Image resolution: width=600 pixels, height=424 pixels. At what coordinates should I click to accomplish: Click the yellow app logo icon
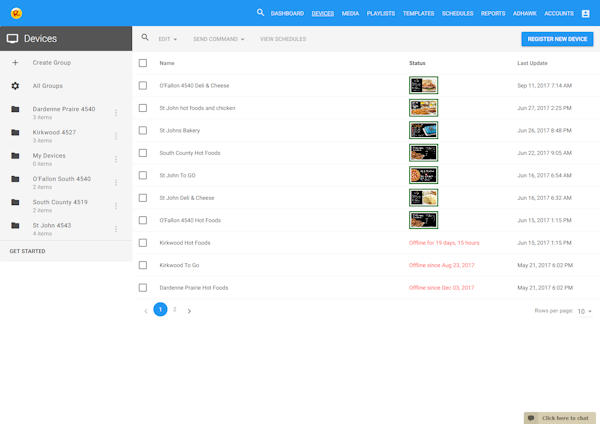tap(16, 13)
